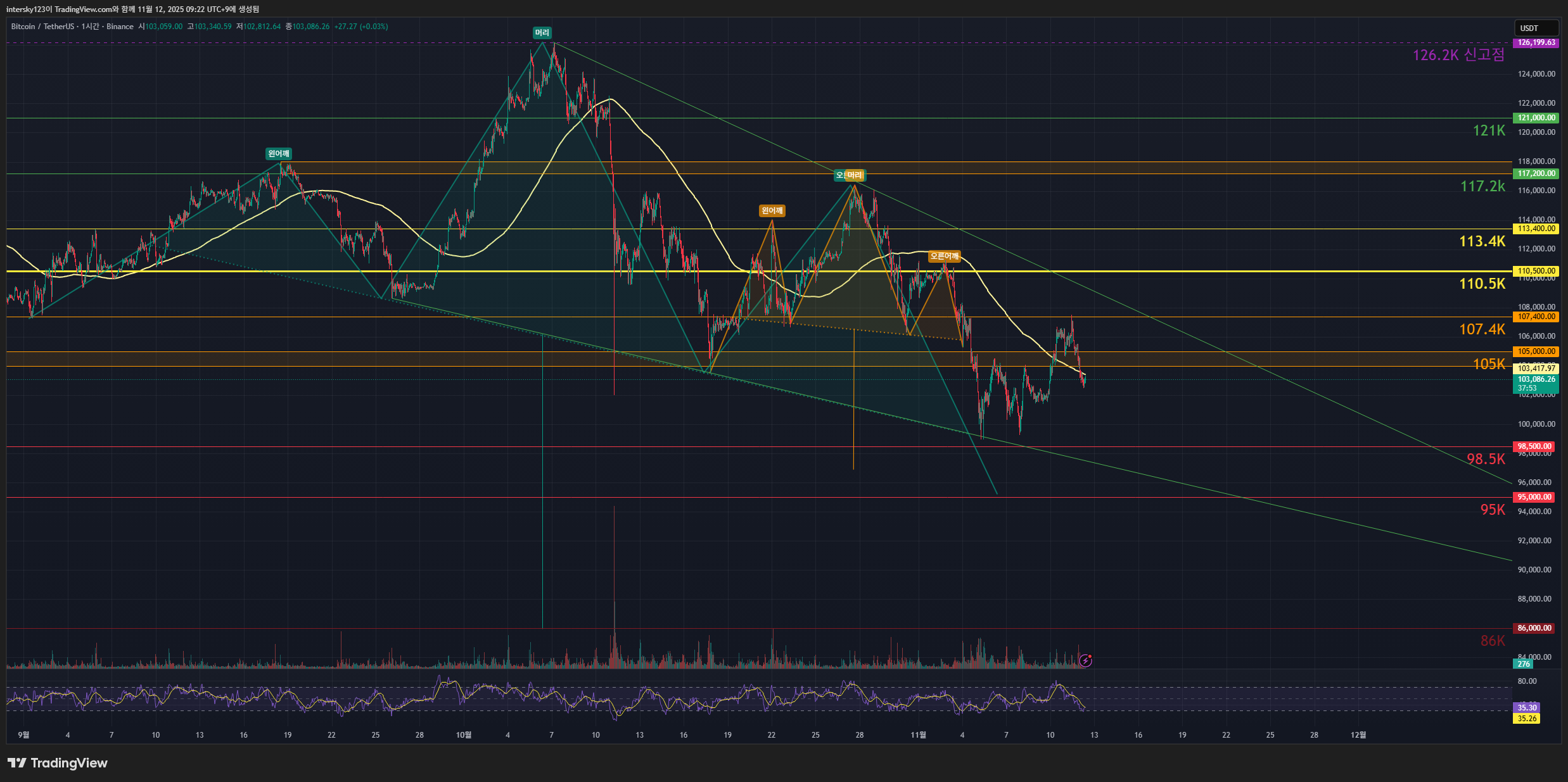Select the green 121,000.00 price level tag
Image resolution: width=1568 pixels, height=782 pixels.
[1536, 118]
